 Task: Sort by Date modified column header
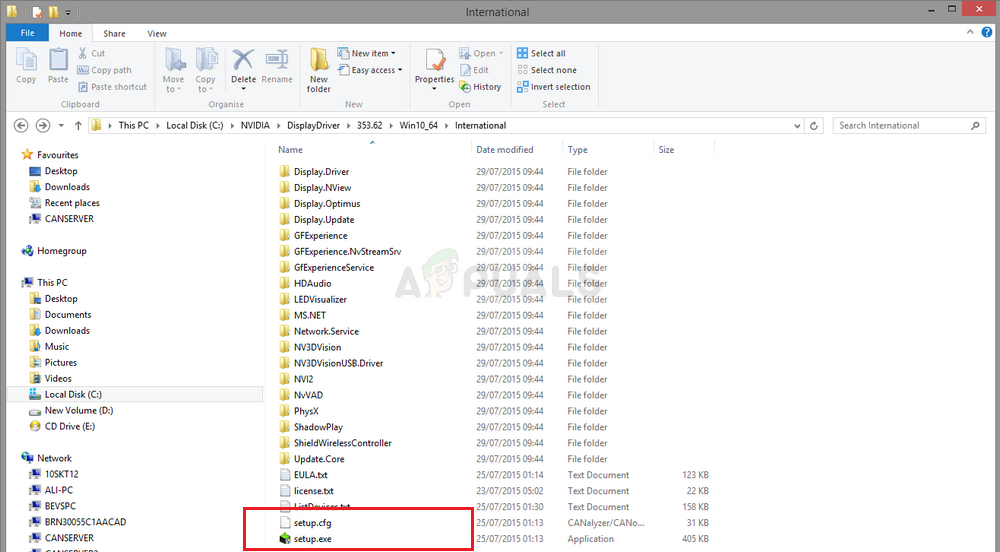pos(504,150)
